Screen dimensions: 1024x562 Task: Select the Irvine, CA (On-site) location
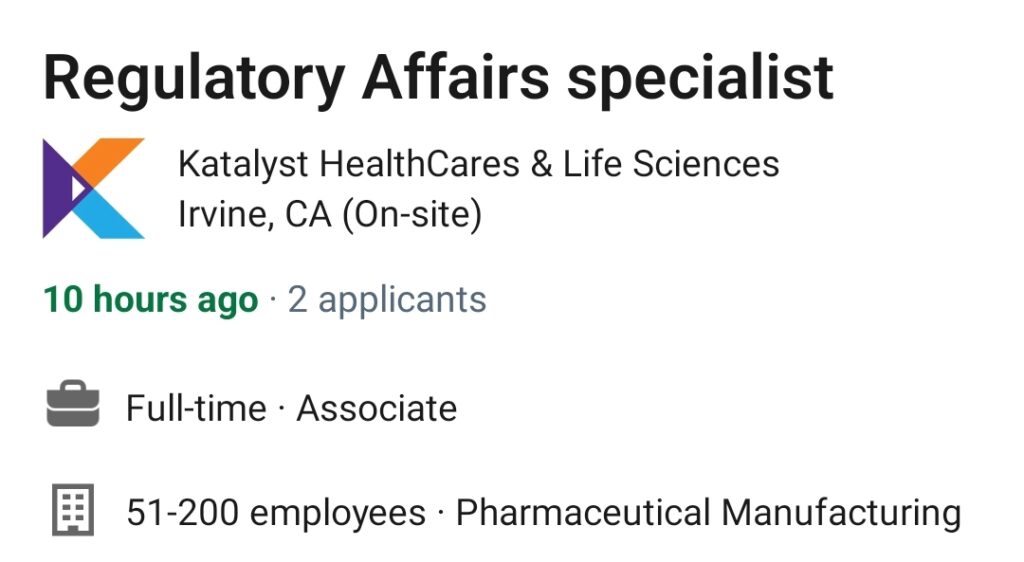click(330, 215)
